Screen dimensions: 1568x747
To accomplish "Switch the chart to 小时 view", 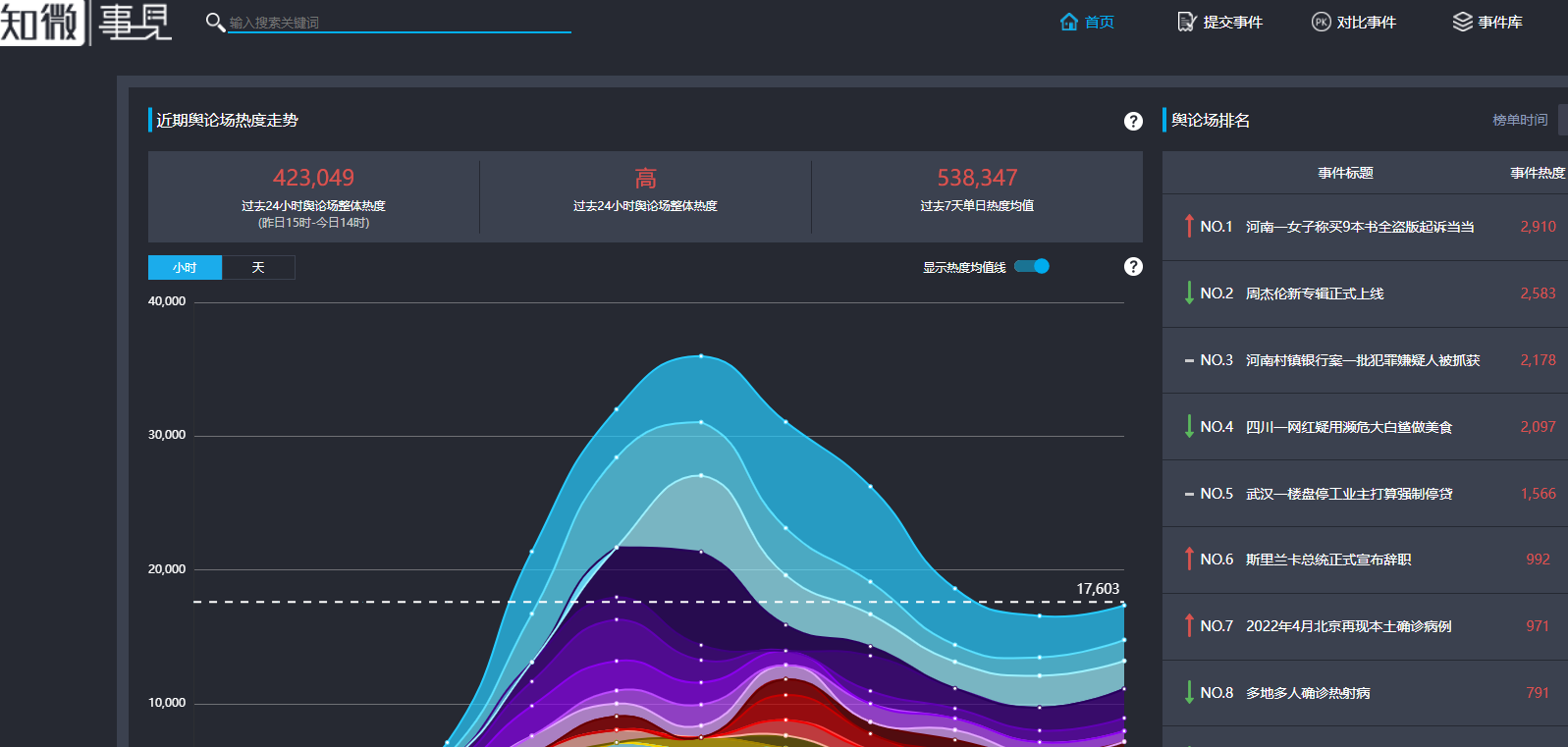I will (x=185, y=267).
